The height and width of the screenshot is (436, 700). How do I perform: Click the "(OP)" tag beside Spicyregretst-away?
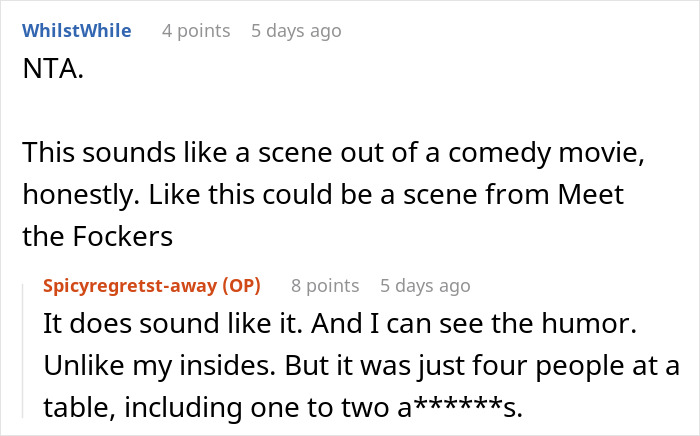(238, 286)
